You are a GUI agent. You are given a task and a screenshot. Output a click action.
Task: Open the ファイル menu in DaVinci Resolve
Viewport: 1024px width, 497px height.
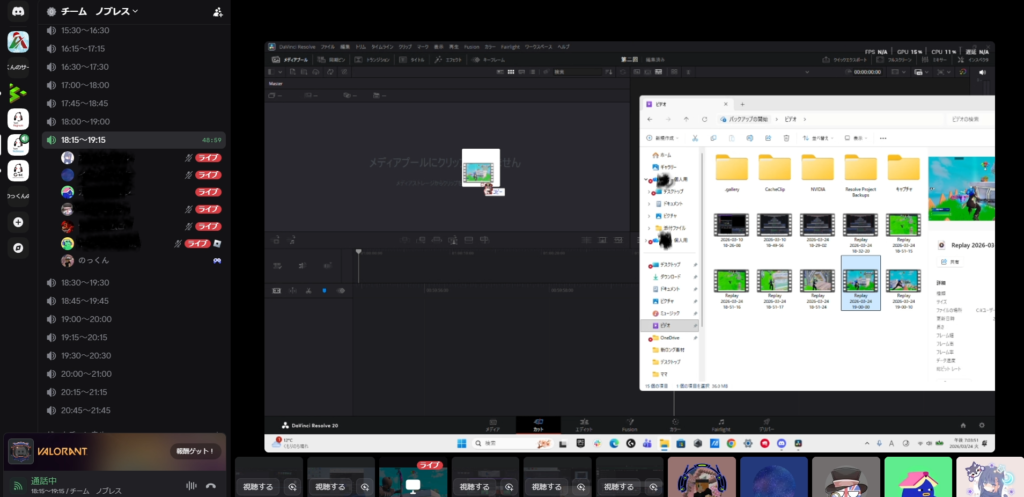pyautogui.click(x=328, y=47)
